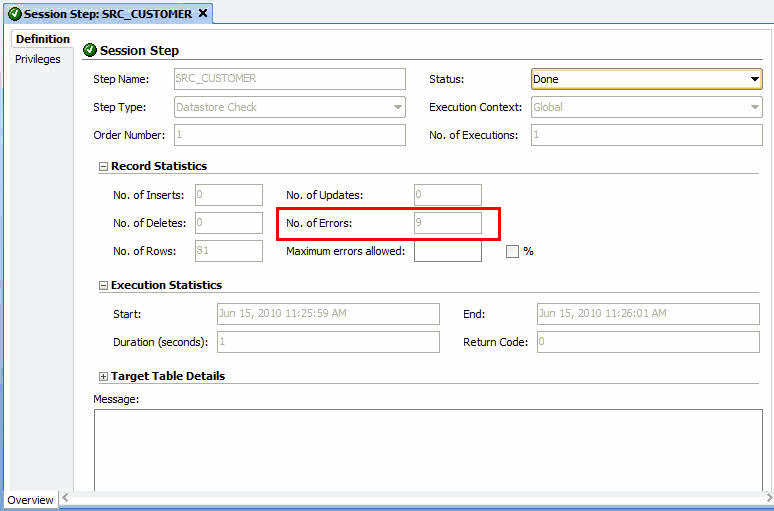Expand the Target Table Details section

tap(103, 377)
